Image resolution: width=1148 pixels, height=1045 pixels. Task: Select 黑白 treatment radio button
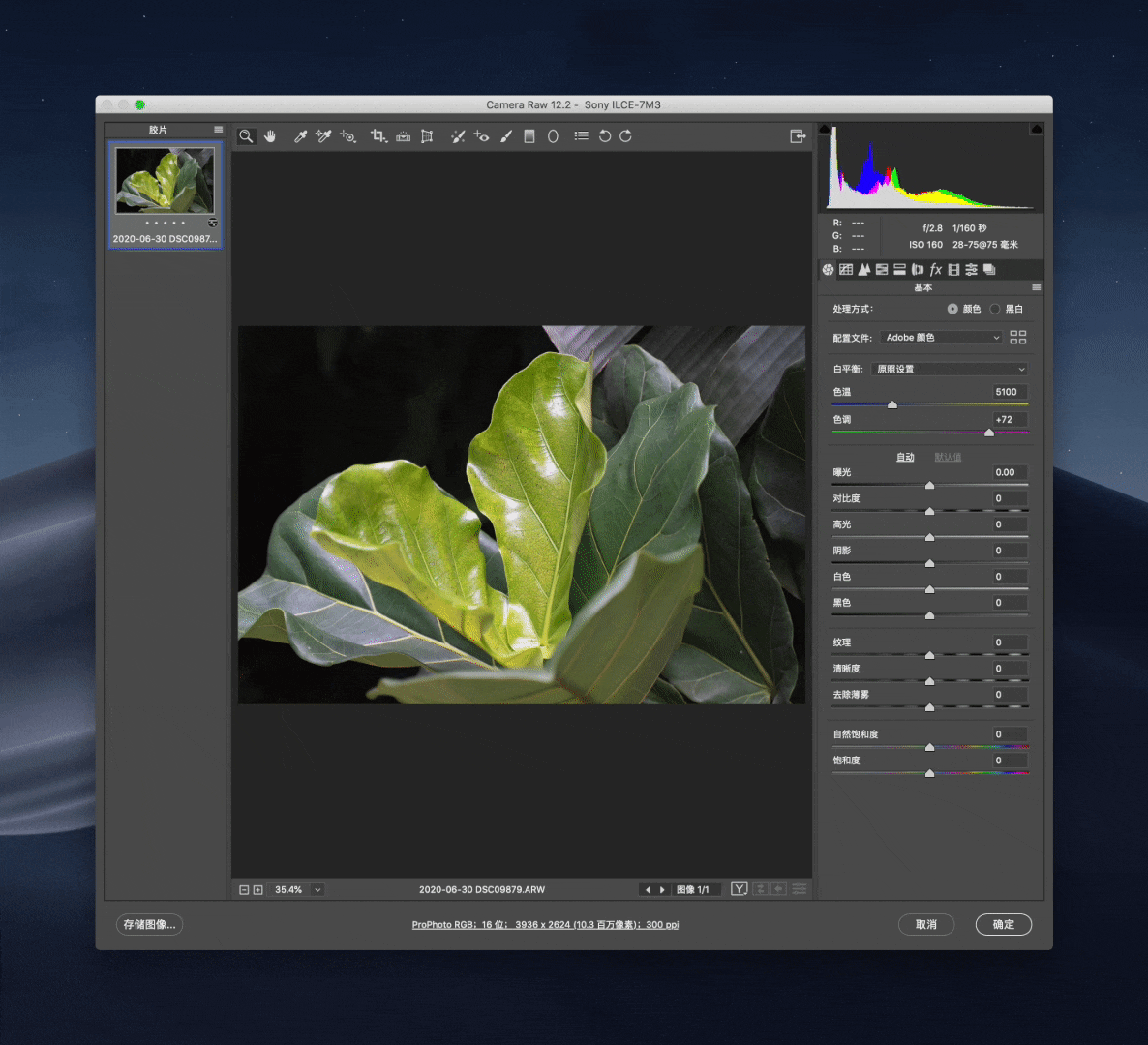pyautogui.click(x=995, y=309)
